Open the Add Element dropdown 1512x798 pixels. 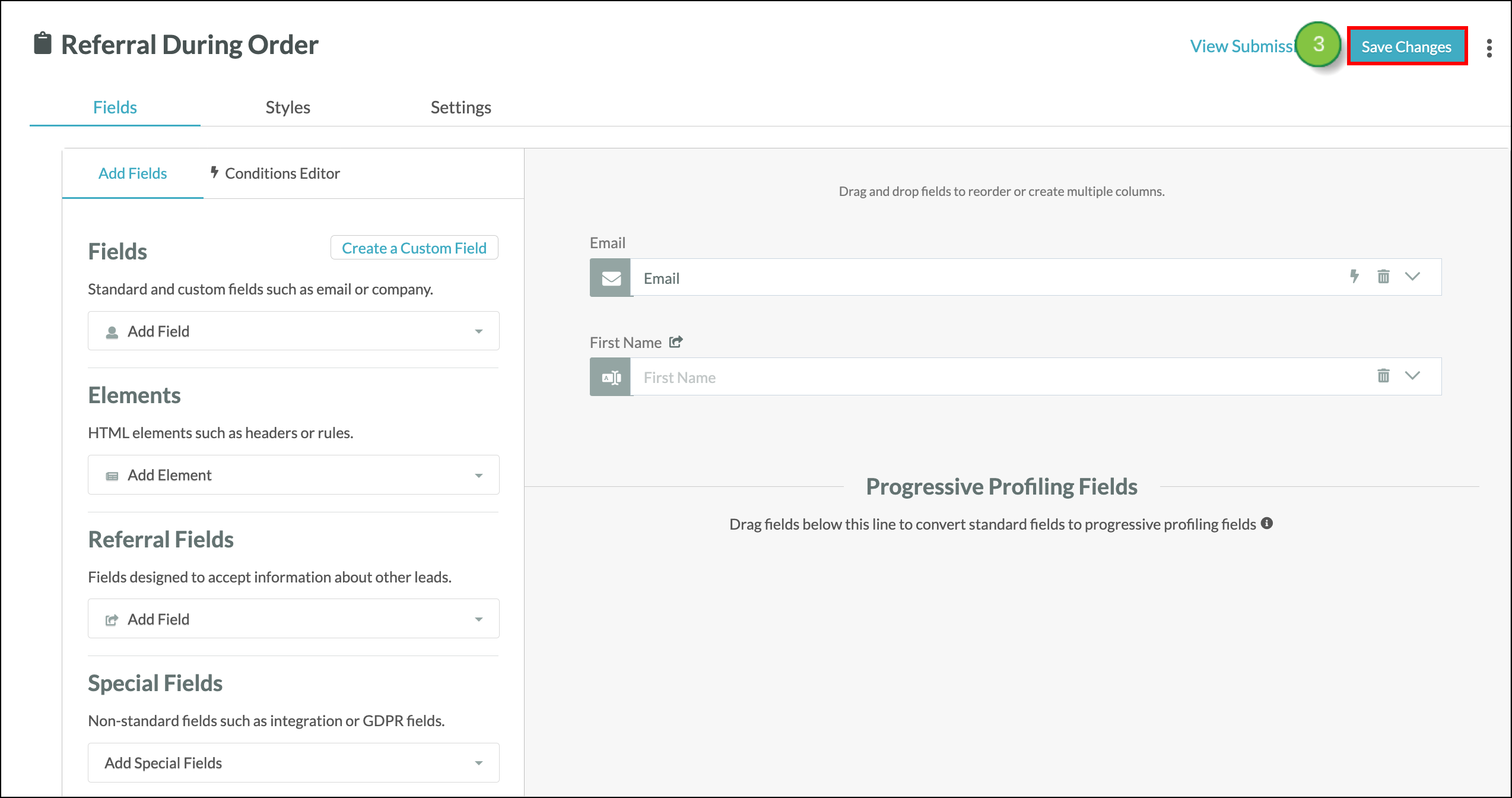294,474
